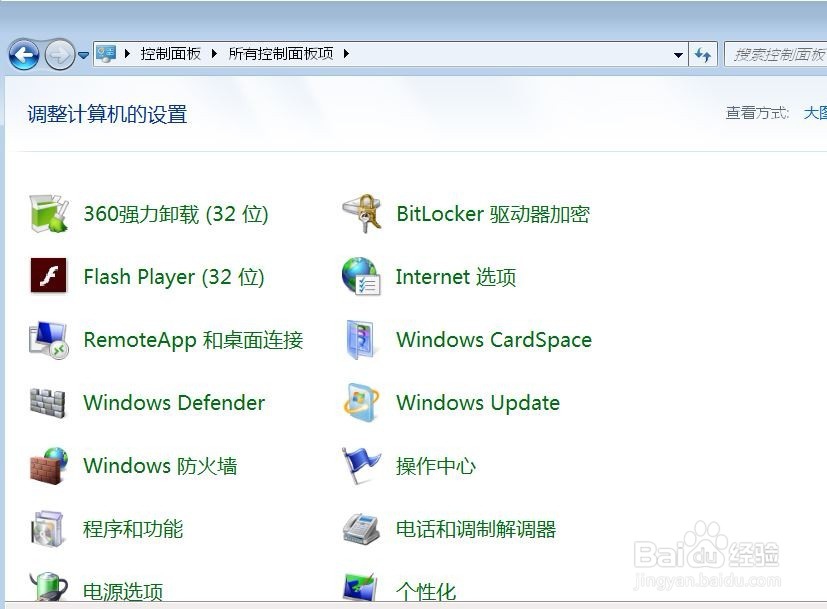827x609 pixels.
Task: Click the RemoteApp 和桌面连接 monitor icon
Action: [49, 340]
